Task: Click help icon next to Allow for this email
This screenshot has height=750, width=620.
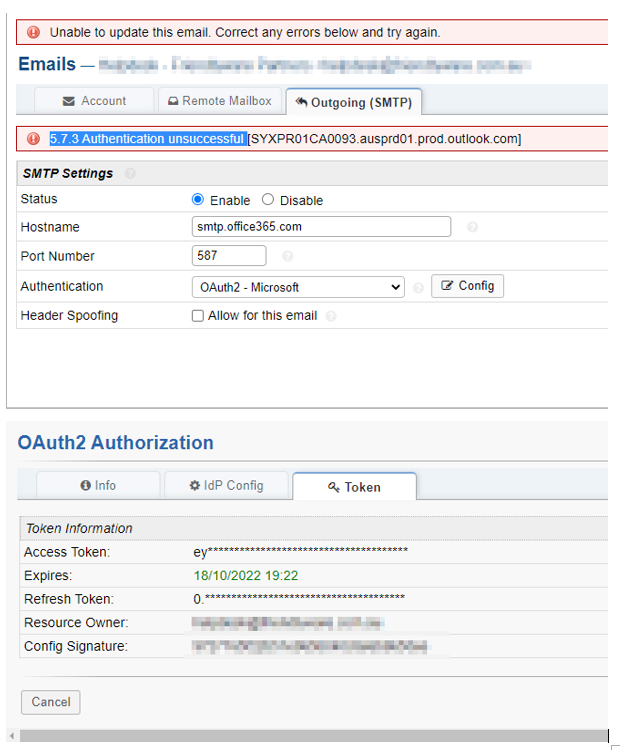Action: pos(331,316)
